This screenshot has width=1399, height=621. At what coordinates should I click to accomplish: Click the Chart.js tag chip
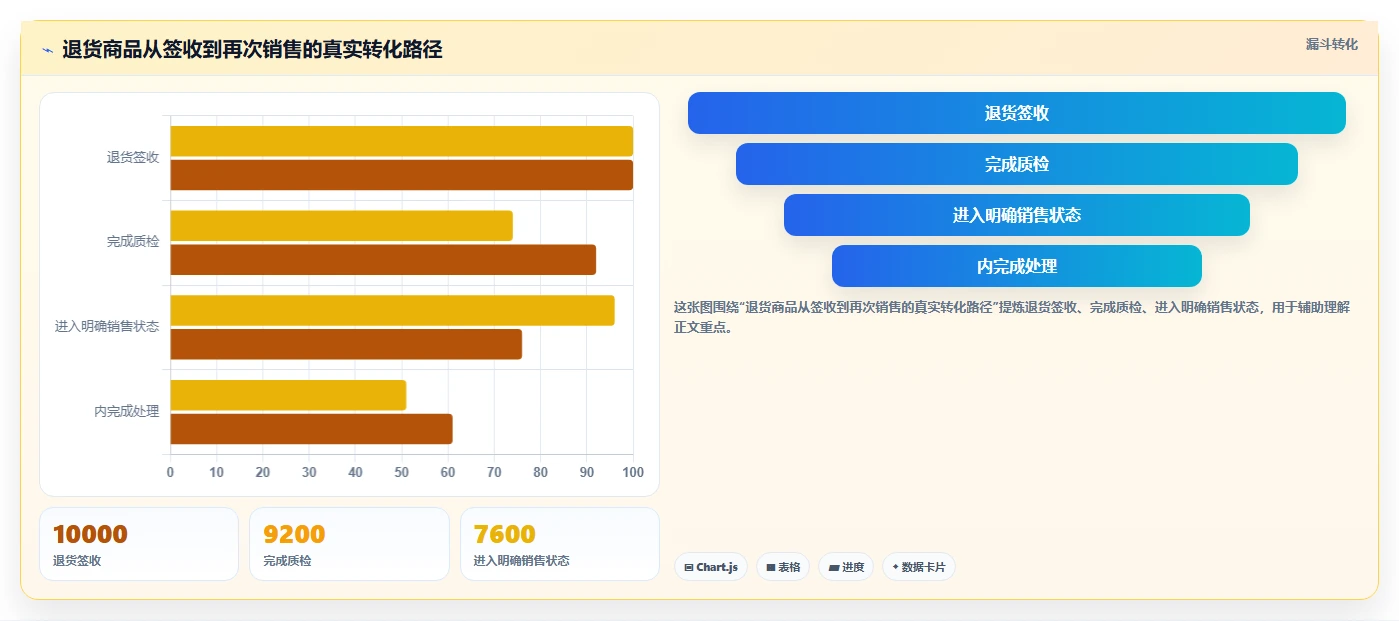tap(711, 567)
